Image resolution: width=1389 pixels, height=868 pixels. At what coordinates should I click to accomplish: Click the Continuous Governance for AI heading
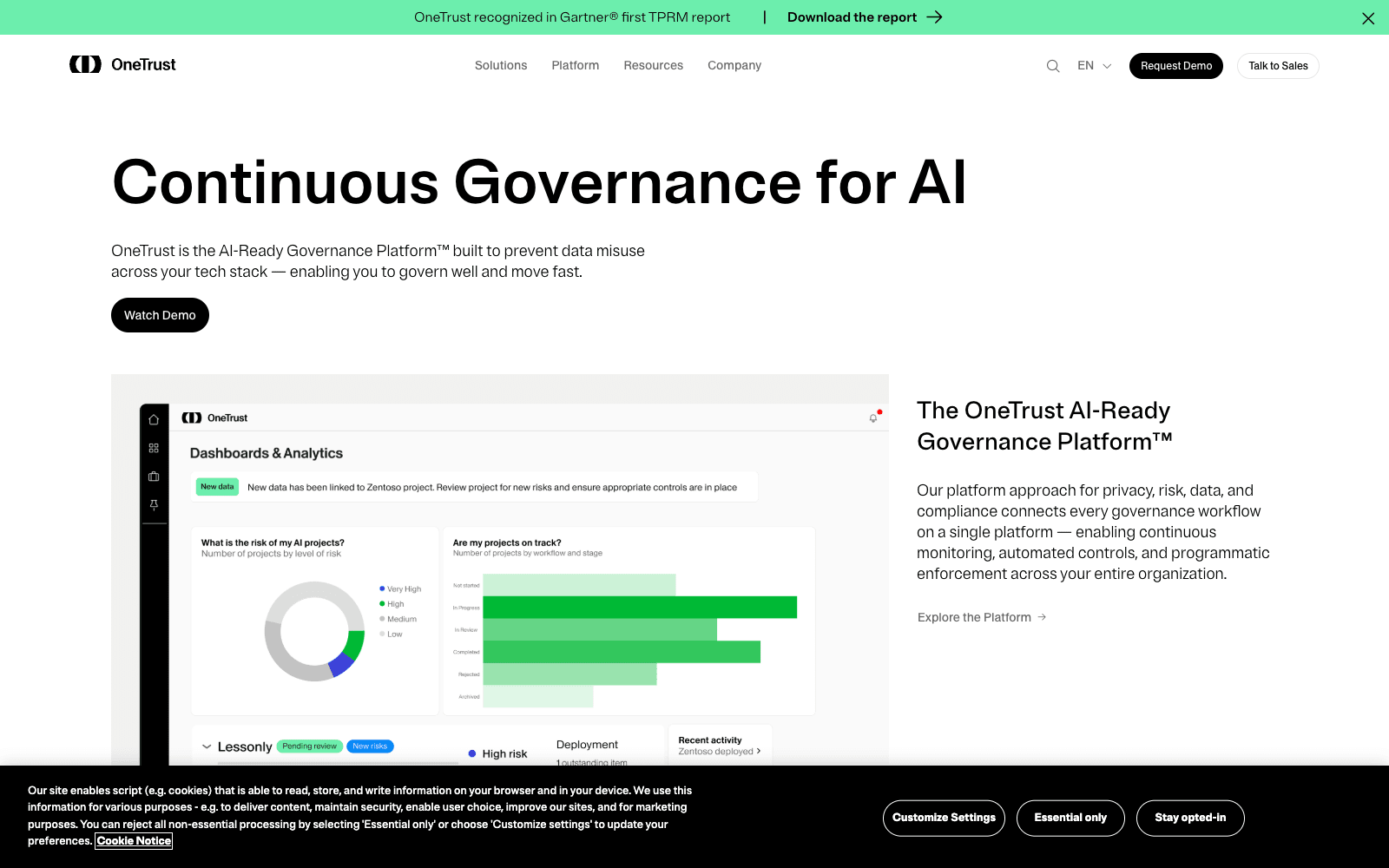[539, 182]
